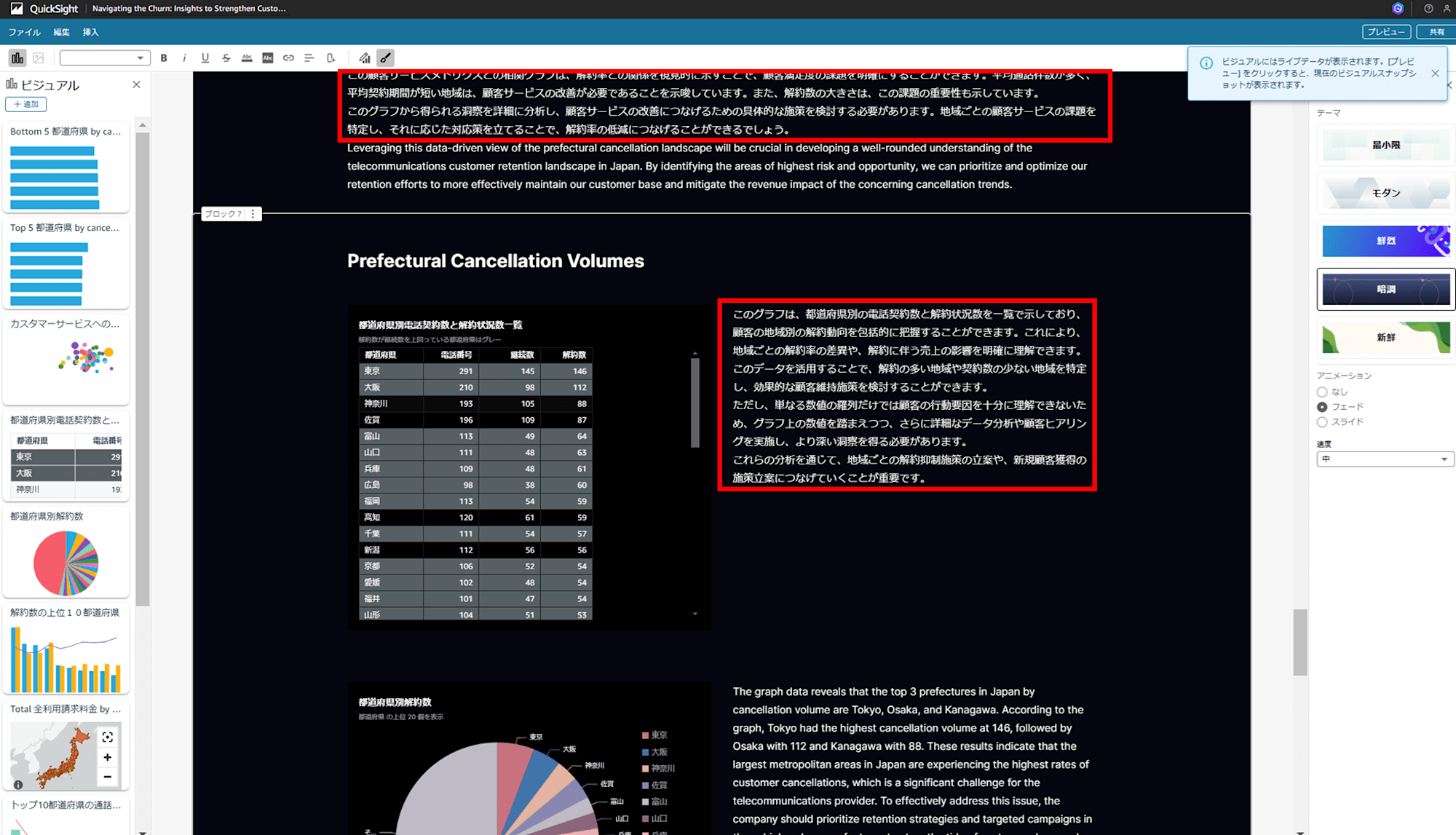Toggle the theme paintbrush icon
The width and height of the screenshot is (1456, 835).
click(x=386, y=58)
